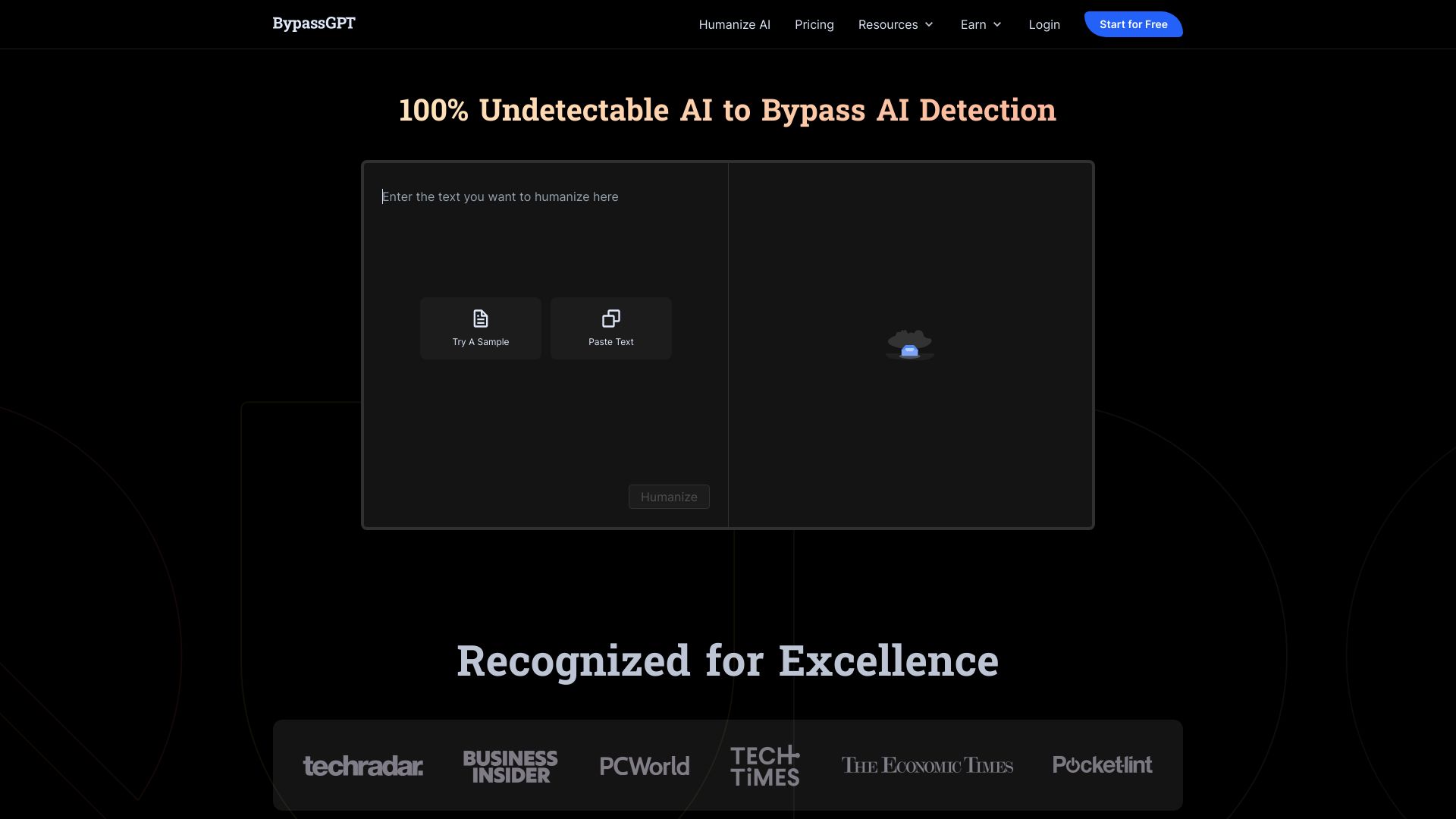The height and width of the screenshot is (819, 1456).
Task: Click the Pocket-lint logo
Action: tap(1102, 764)
